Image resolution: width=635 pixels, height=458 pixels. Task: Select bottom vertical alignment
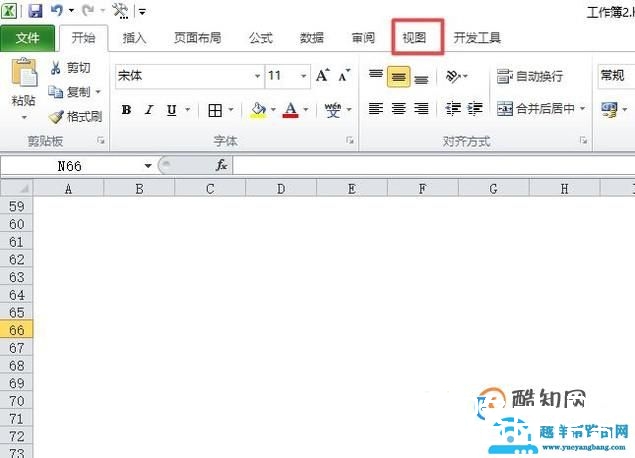[421, 78]
